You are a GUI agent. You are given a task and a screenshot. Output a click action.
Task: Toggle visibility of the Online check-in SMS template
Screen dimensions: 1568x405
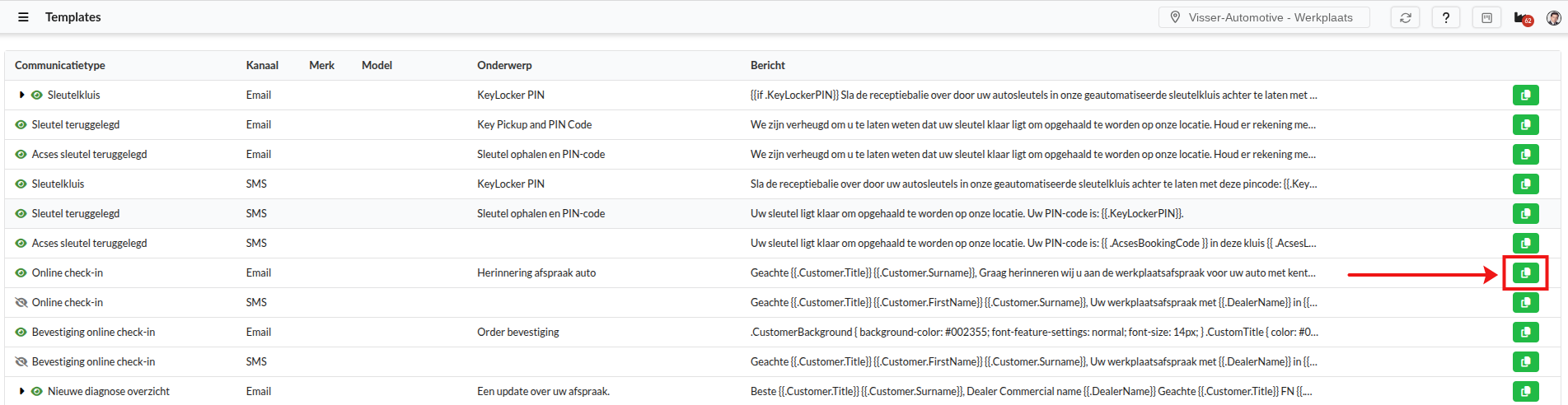[x=21, y=303]
